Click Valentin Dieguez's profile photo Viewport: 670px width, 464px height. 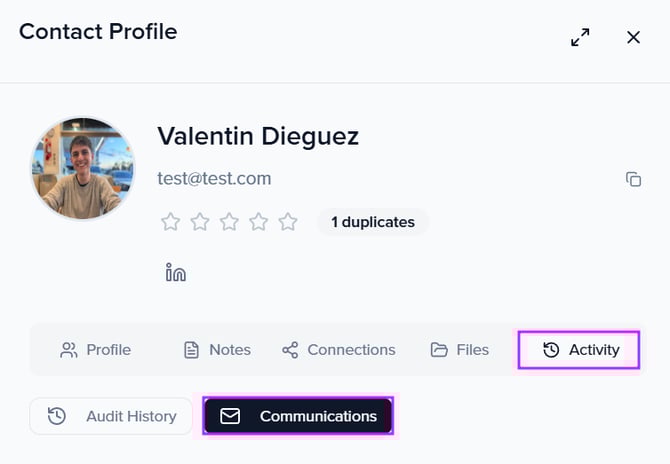pyautogui.click(x=82, y=168)
